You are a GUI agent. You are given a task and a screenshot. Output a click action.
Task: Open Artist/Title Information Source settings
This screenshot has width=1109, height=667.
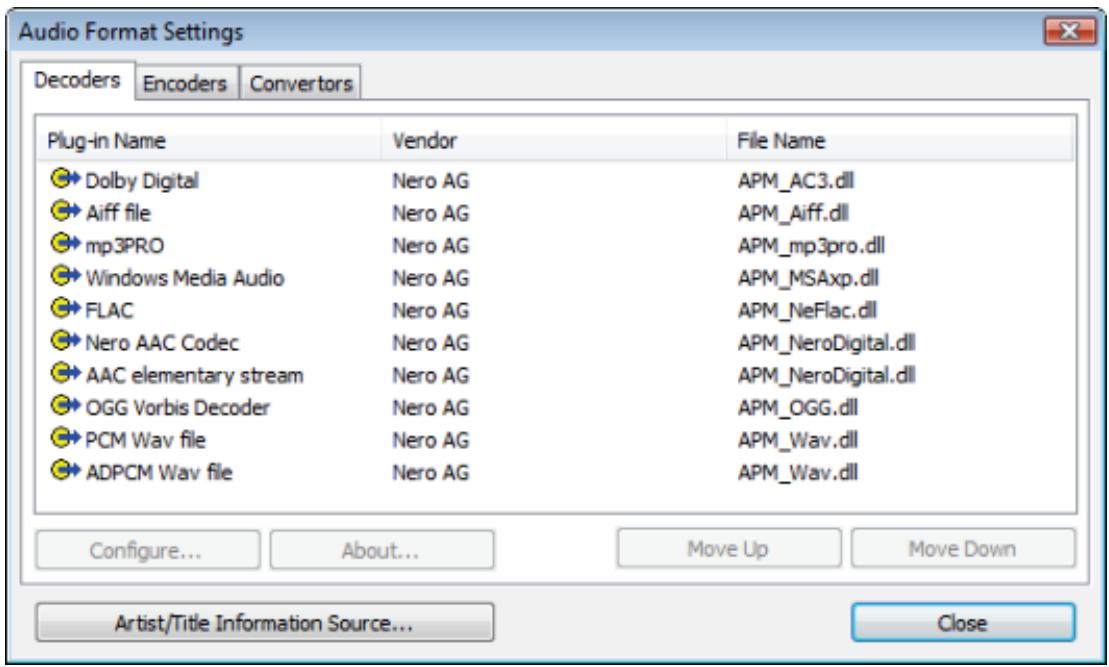[265, 623]
